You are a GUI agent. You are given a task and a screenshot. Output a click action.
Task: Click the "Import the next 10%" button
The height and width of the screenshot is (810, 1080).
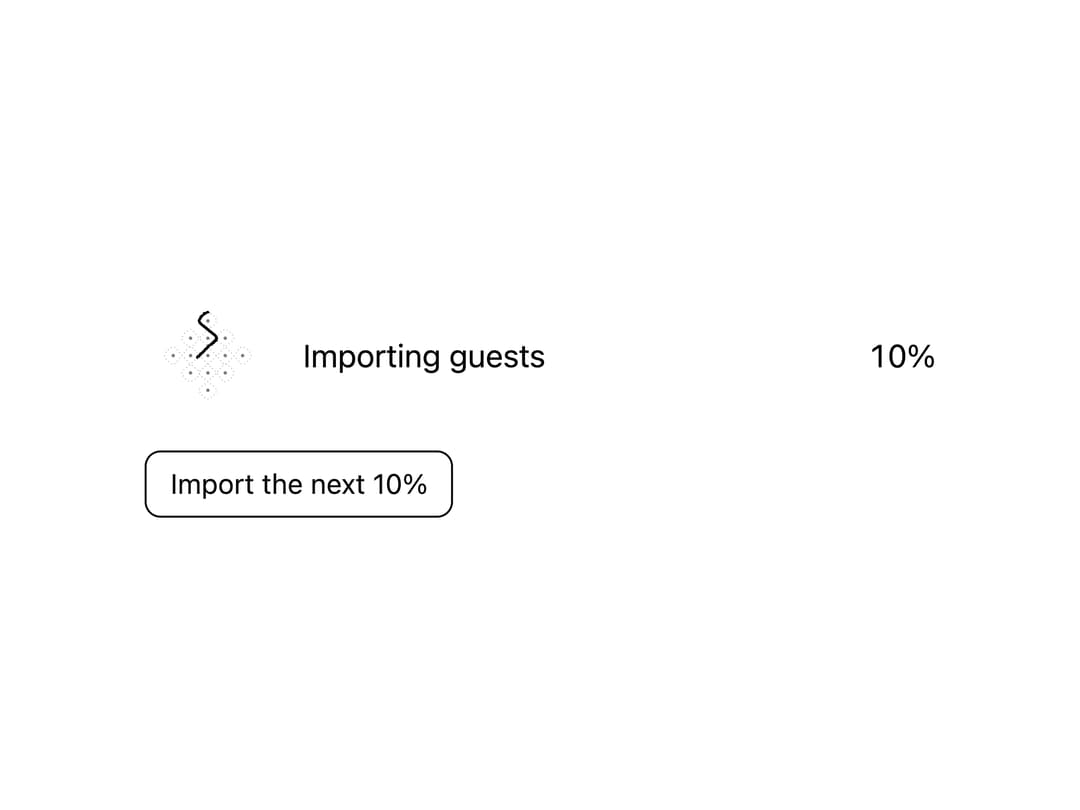point(298,484)
